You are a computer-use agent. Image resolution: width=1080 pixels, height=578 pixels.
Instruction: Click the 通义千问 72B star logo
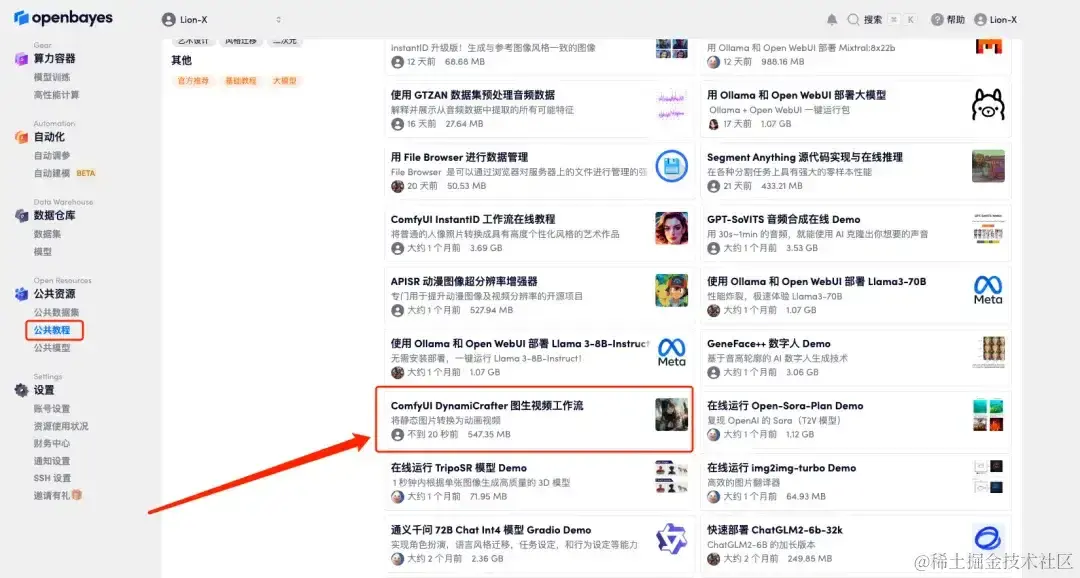[672, 539]
